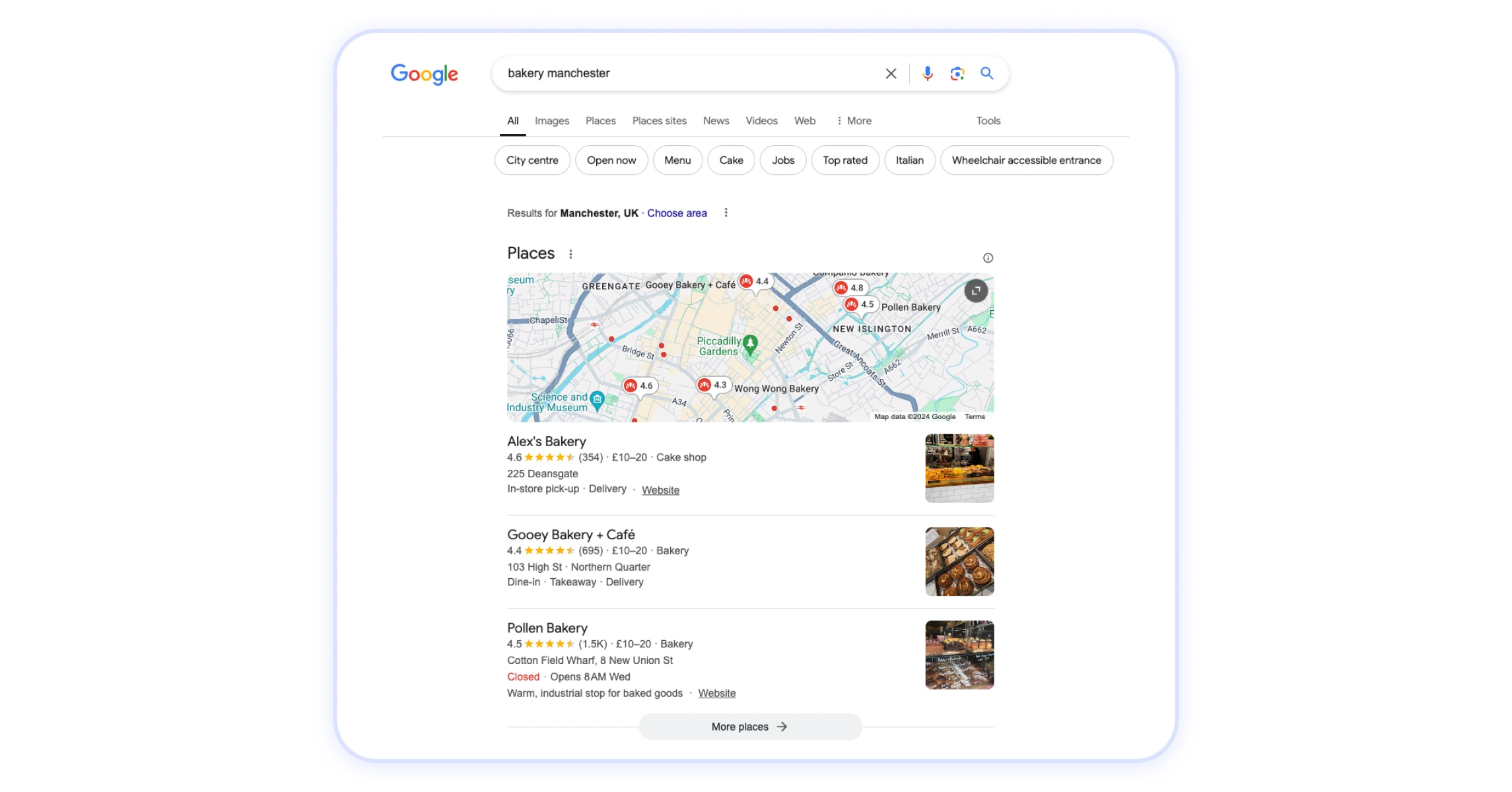Click the Google Lens camera search icon

pyautogui.click(x=955, y=73)
